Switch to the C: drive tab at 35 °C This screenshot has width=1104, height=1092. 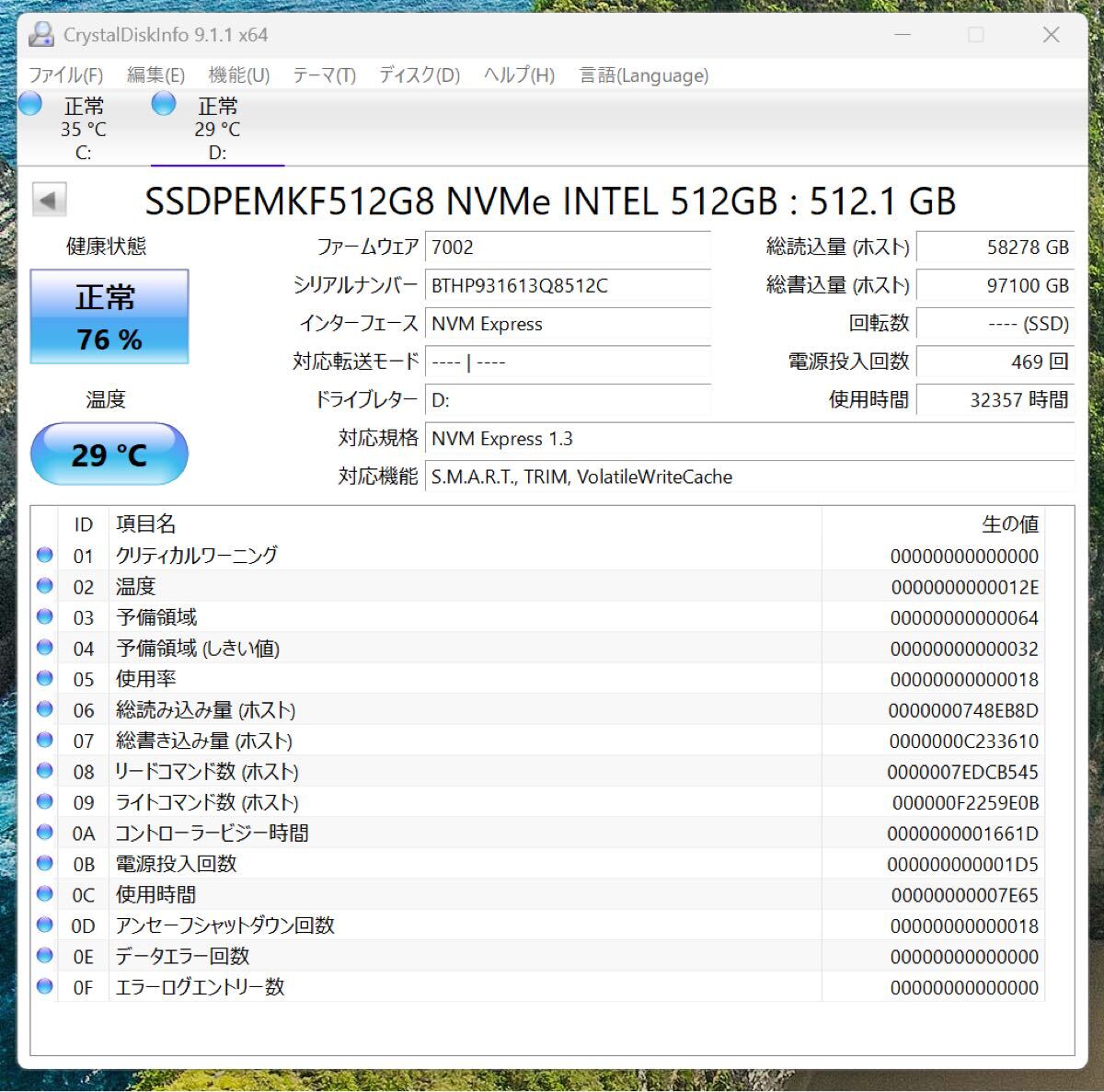pos(83,128)
